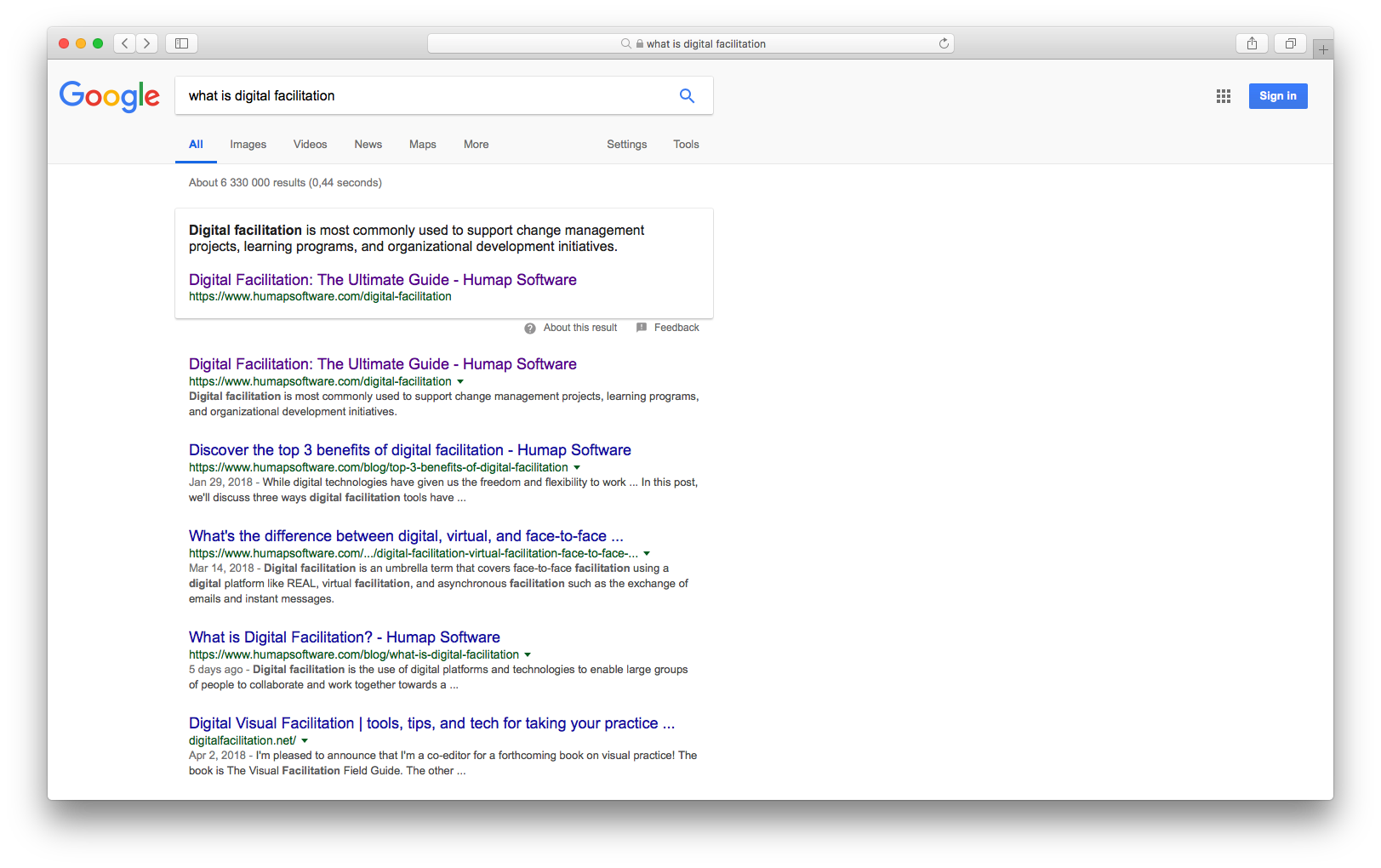Click the sidebar toggle icon in Safari
Viewport: 1381px width, 868px height.
click(x=180, y=43)
